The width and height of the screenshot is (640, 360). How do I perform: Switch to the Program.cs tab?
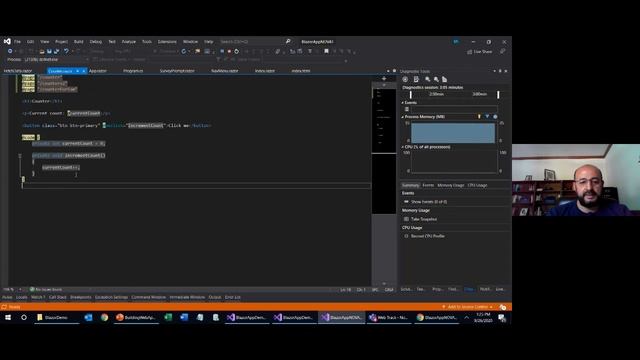coord(133,71)
